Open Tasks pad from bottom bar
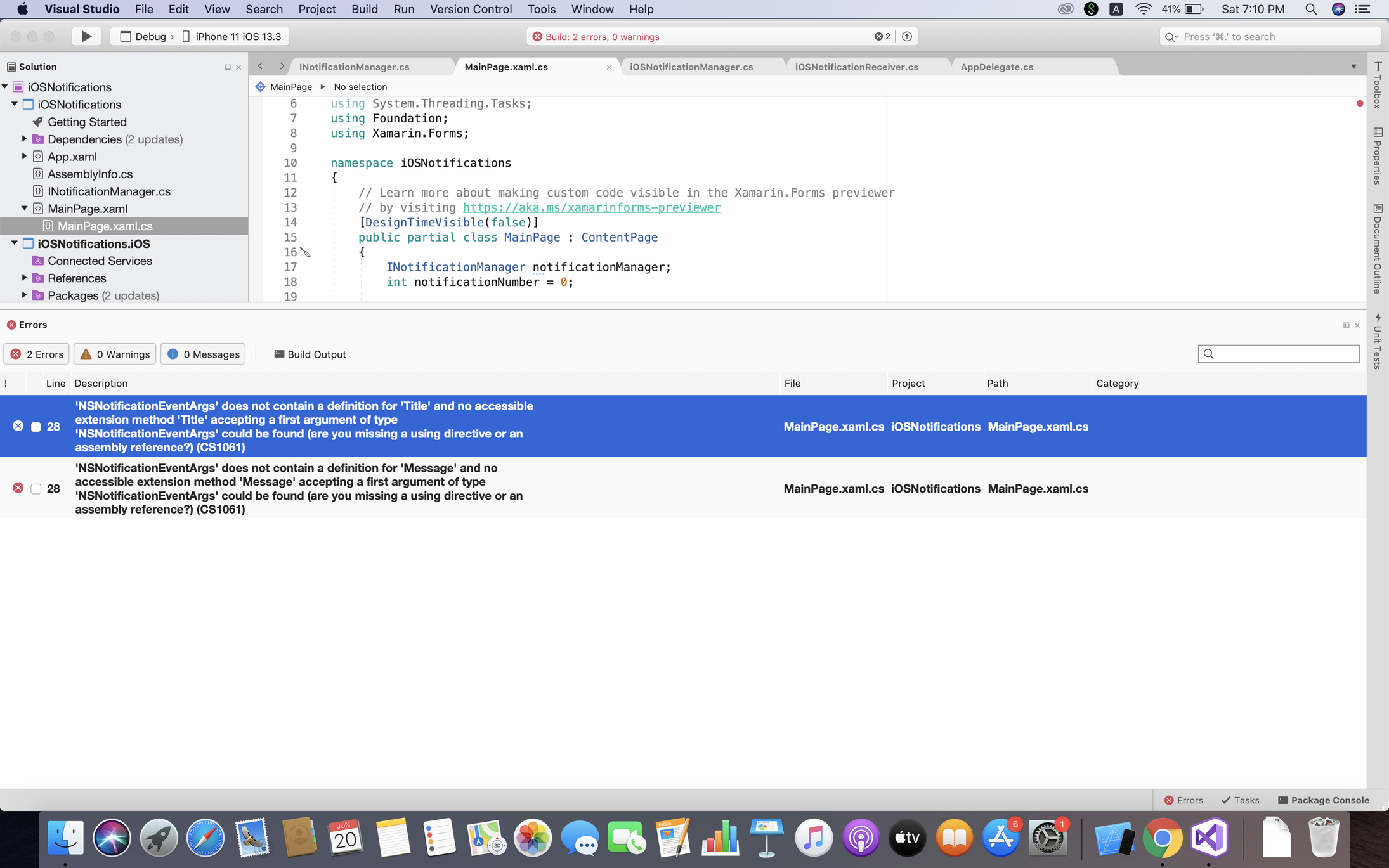 [1240, 800]
